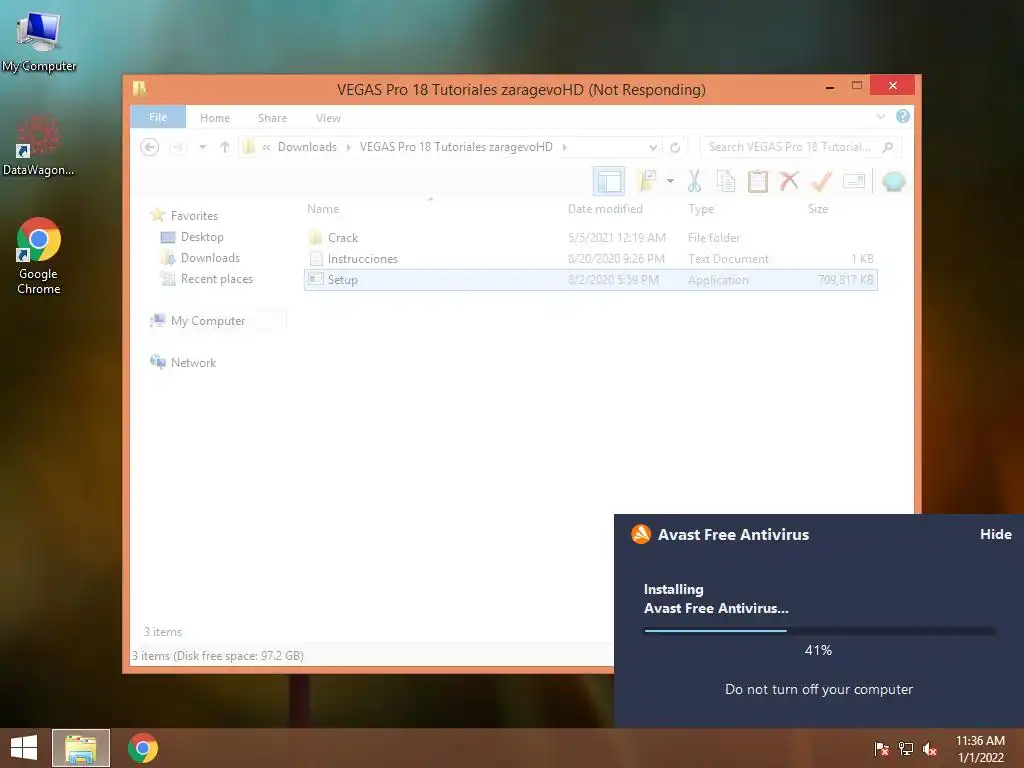Screen dimensions: 1024x768
Task: Open recent locations dropdown arrow
Action: pyautogui.click(x=202, y=147)
